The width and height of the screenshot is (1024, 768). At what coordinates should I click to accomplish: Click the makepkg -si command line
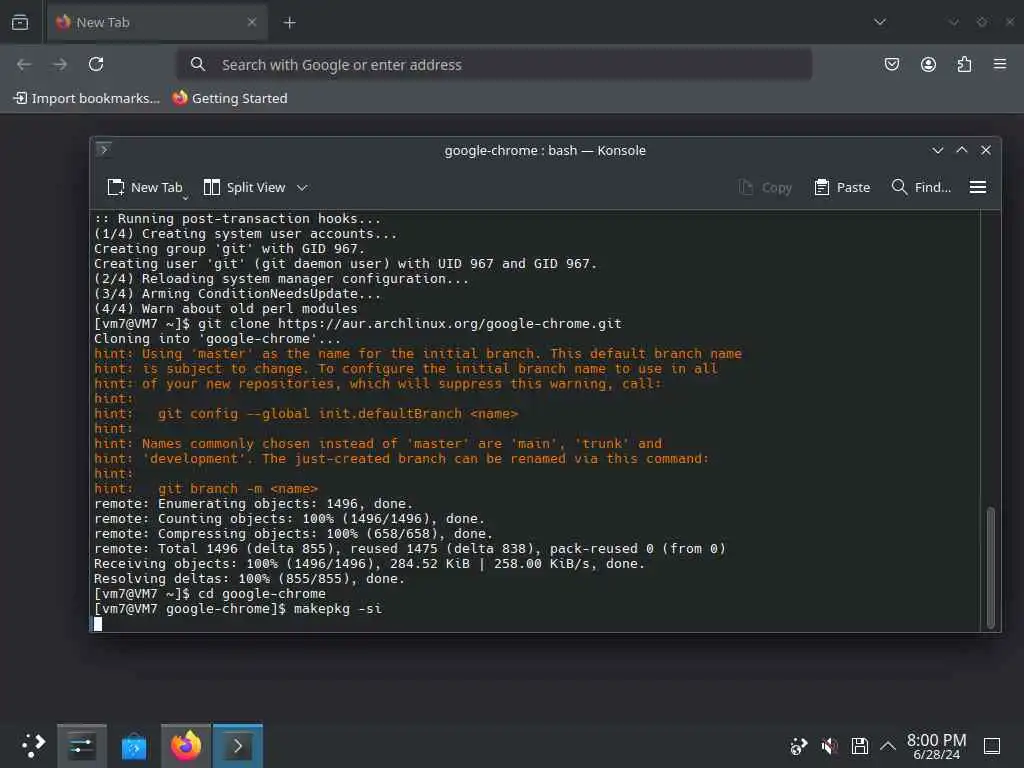click(238, 609)
